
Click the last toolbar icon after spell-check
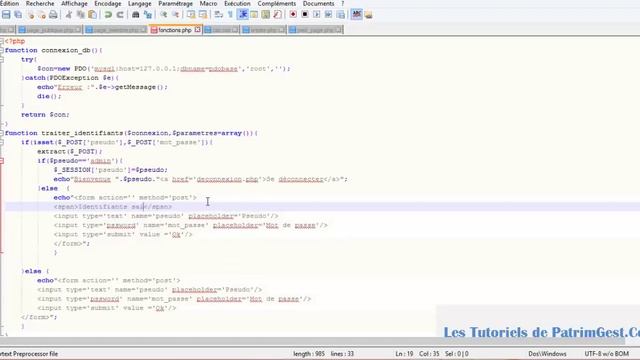click(x=369, y=15)
